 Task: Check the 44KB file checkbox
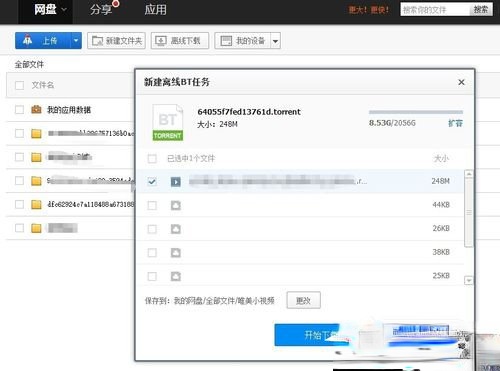coord(152,205)
